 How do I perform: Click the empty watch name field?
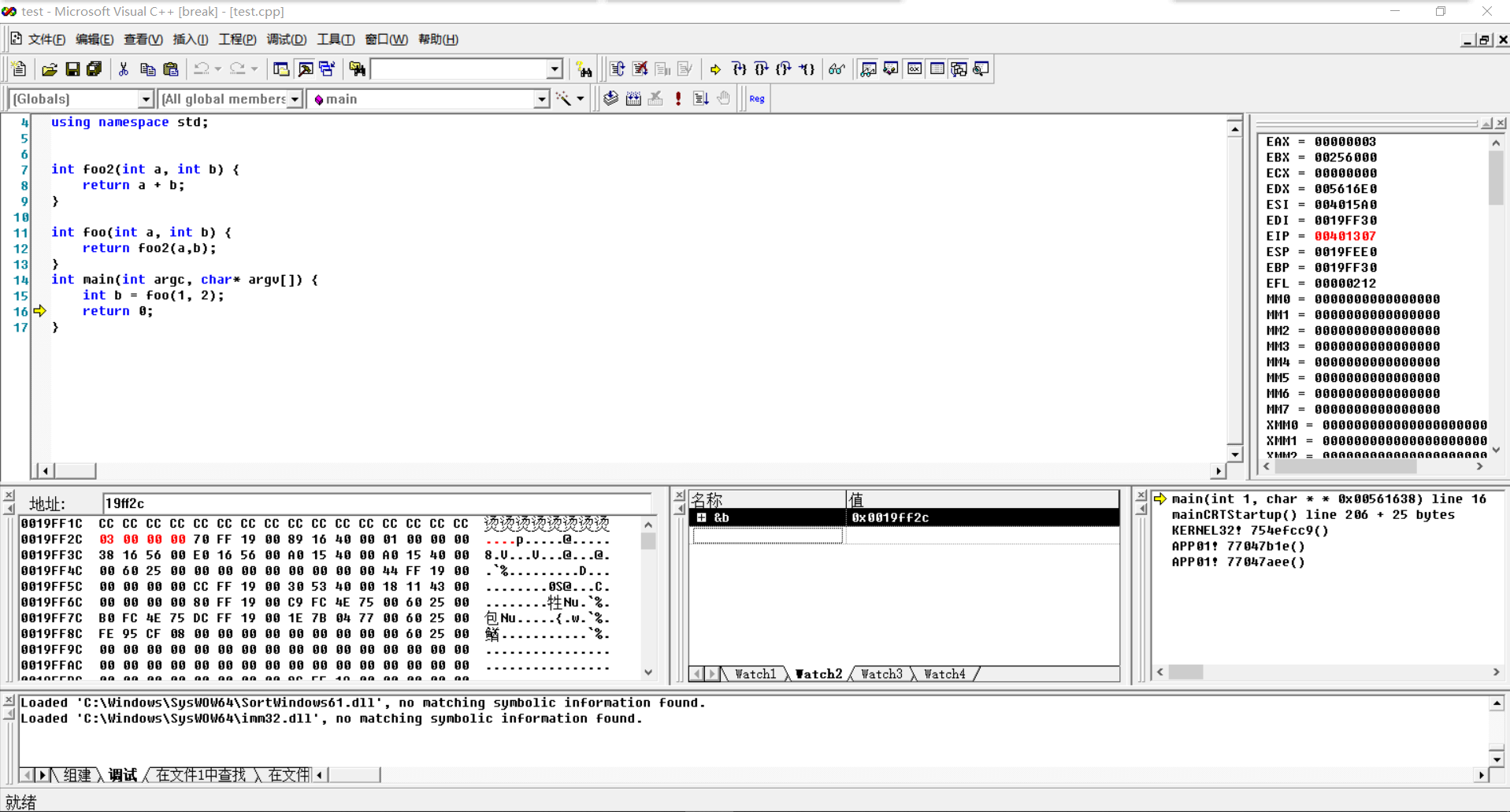[x=767, y=536]
